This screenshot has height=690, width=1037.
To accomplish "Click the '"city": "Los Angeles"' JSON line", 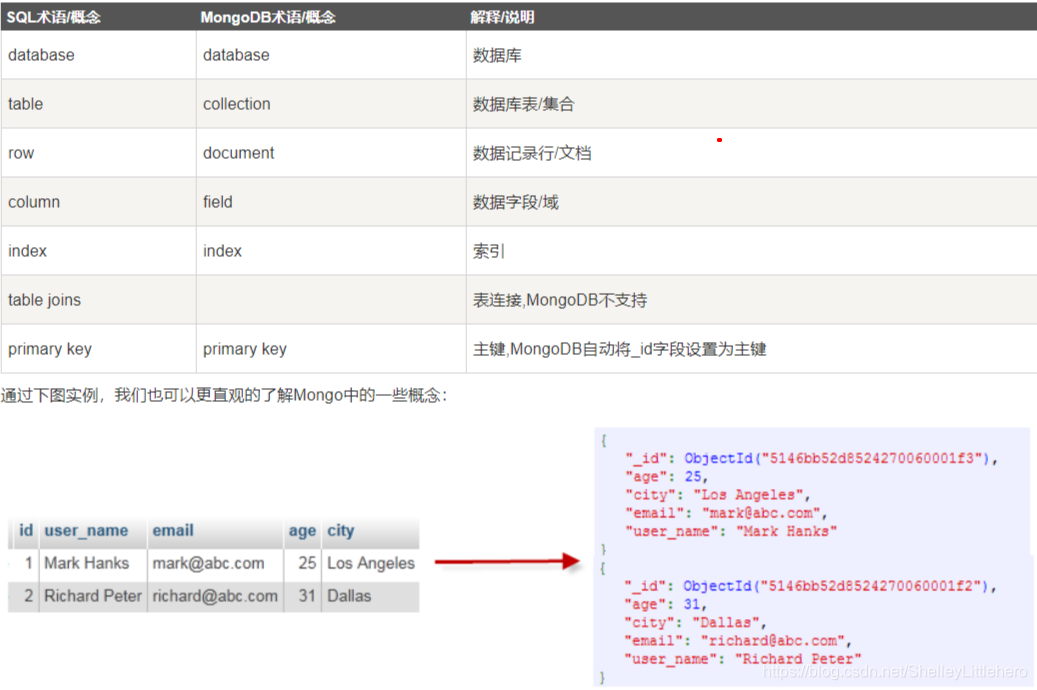I will [718, 495].
